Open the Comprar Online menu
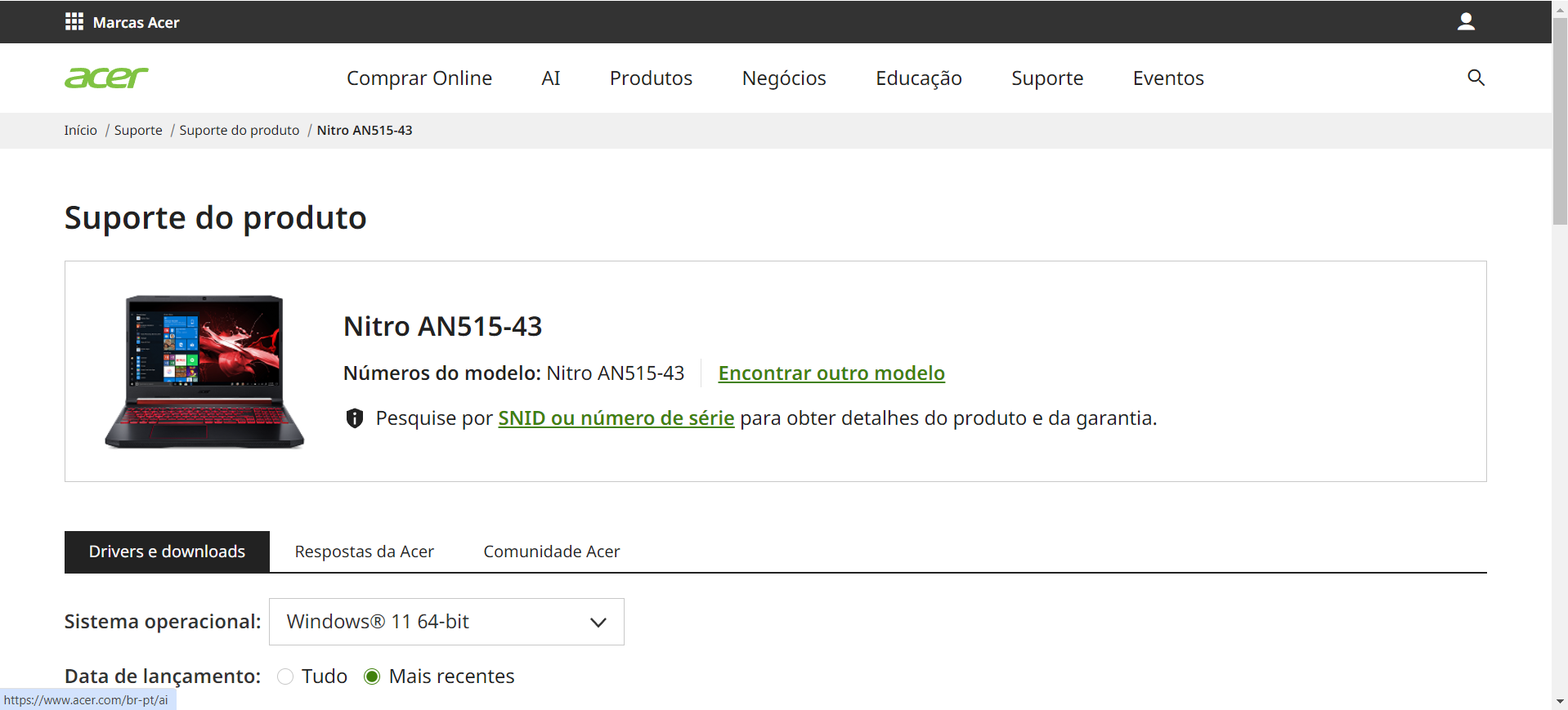The height and width of the screenshot is (710, 1568). coord(419,78)
